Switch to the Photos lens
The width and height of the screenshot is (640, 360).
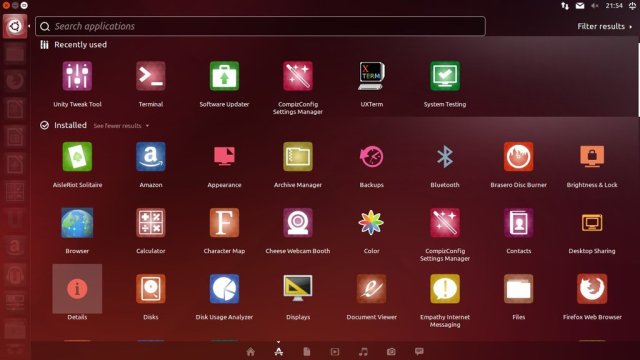tap(391, 351)
